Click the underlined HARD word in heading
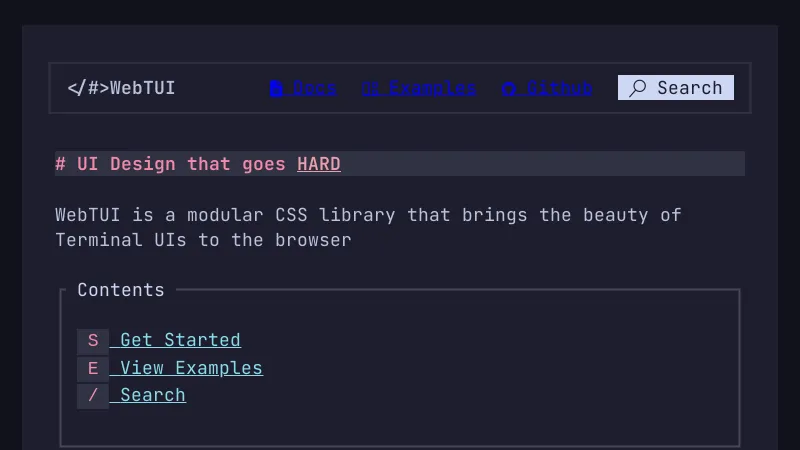Image resolution: width=800 pixels, height=450 pixels. coord(318,164)
